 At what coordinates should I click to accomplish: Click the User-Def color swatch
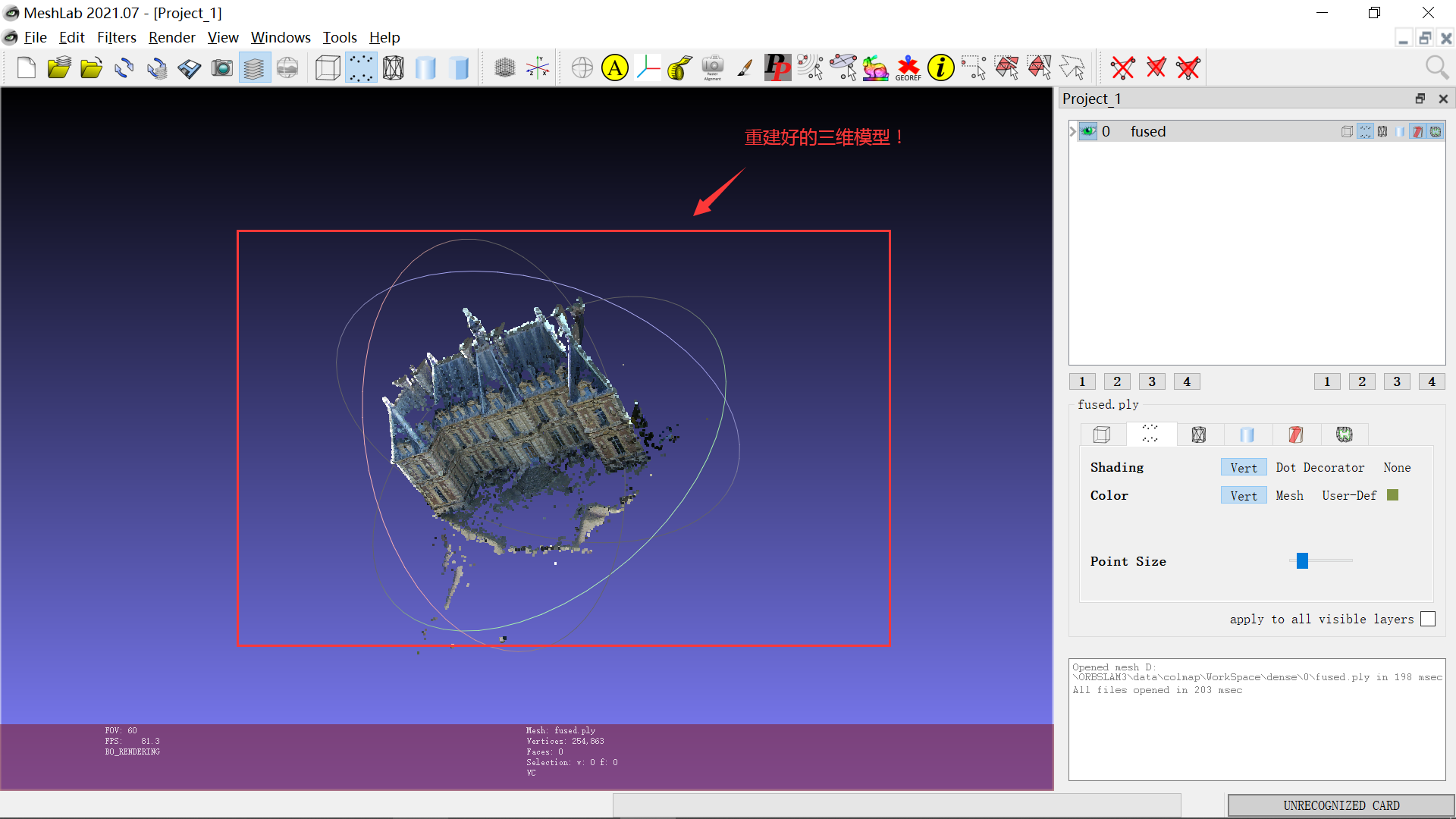(x=1392, y=495)
